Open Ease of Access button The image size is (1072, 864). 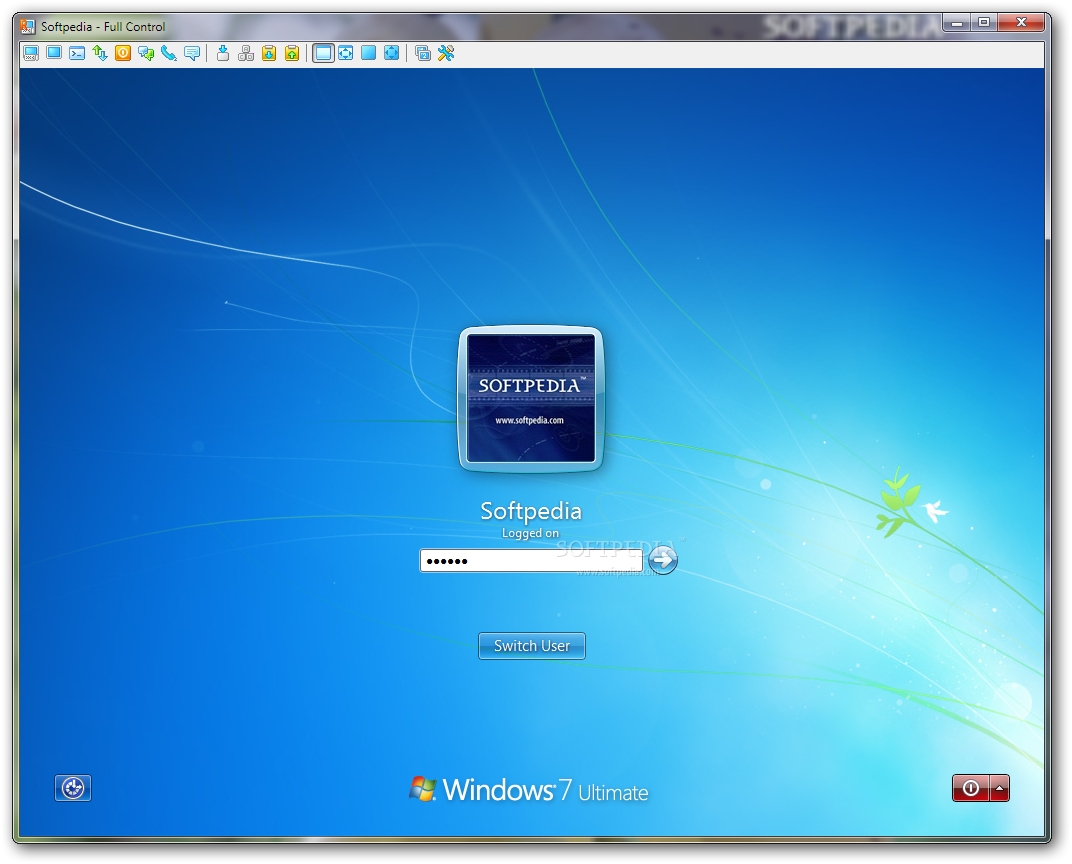coord(73,788)
